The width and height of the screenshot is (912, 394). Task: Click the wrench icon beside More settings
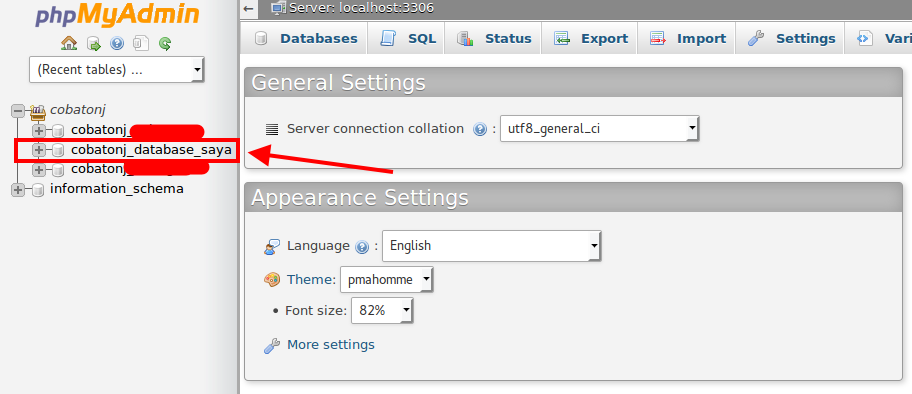pos(272,346)
